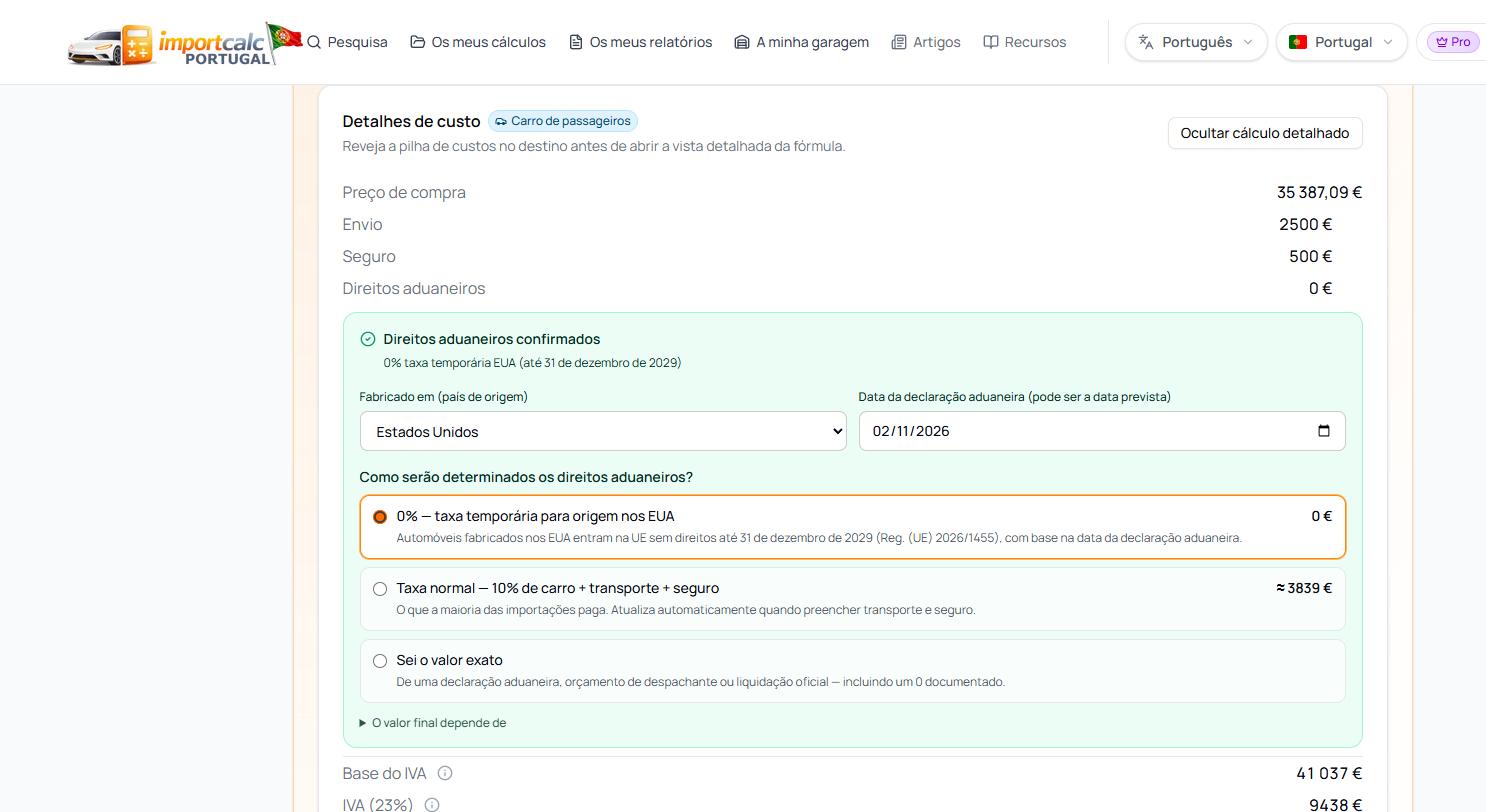1486x812 pixels.
Task: Click the info icon next to Base do IVA
Action: [x=445, y=773]
